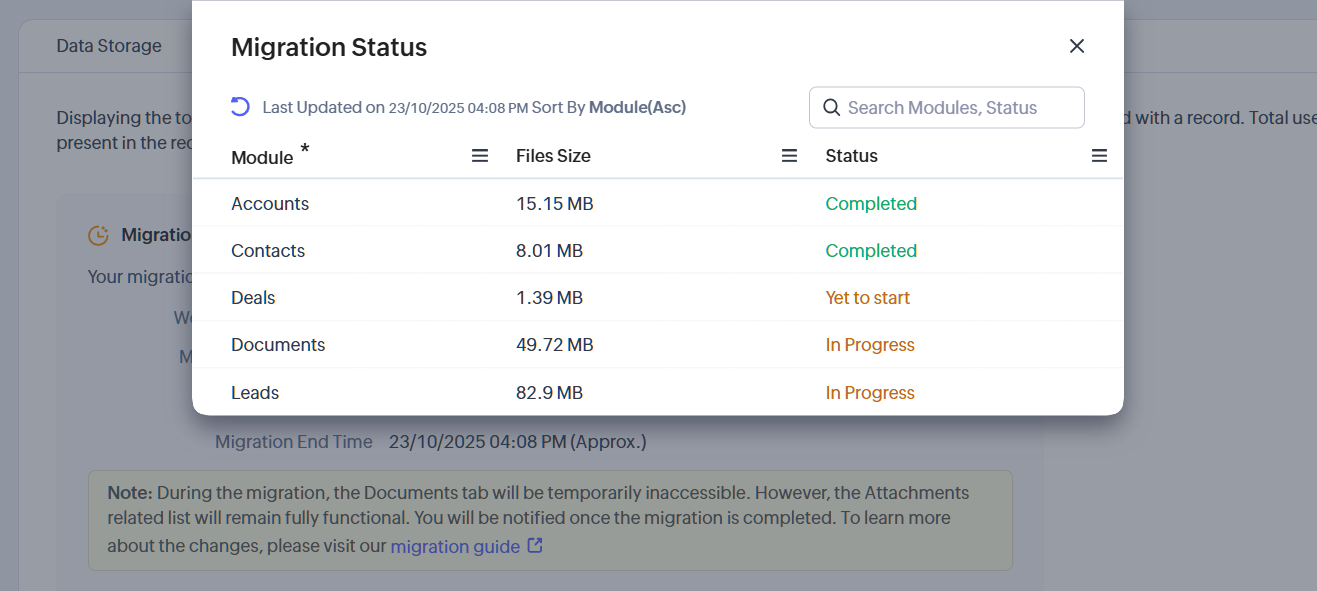
Task: Click the Files Size column header
Action: (x=553, y=156)
